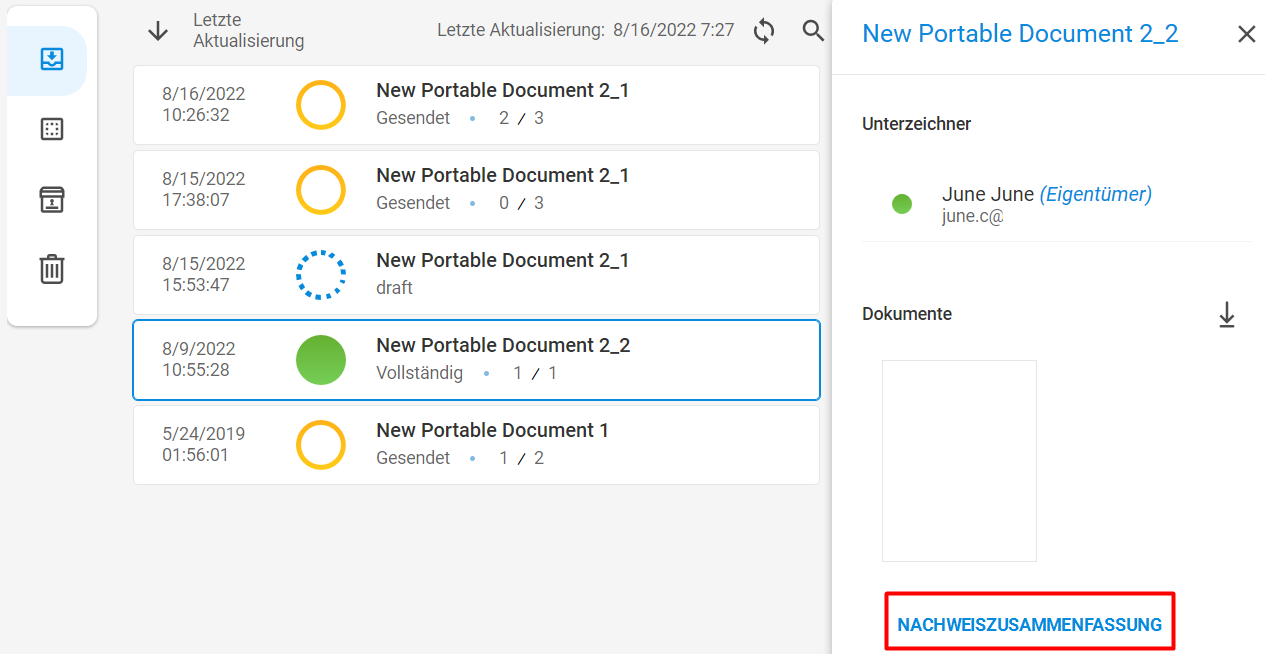Click the Unterzeichner heading
Image resolution: width=1265 pixels, height=654 pixels.
click(x=917, y=124)
